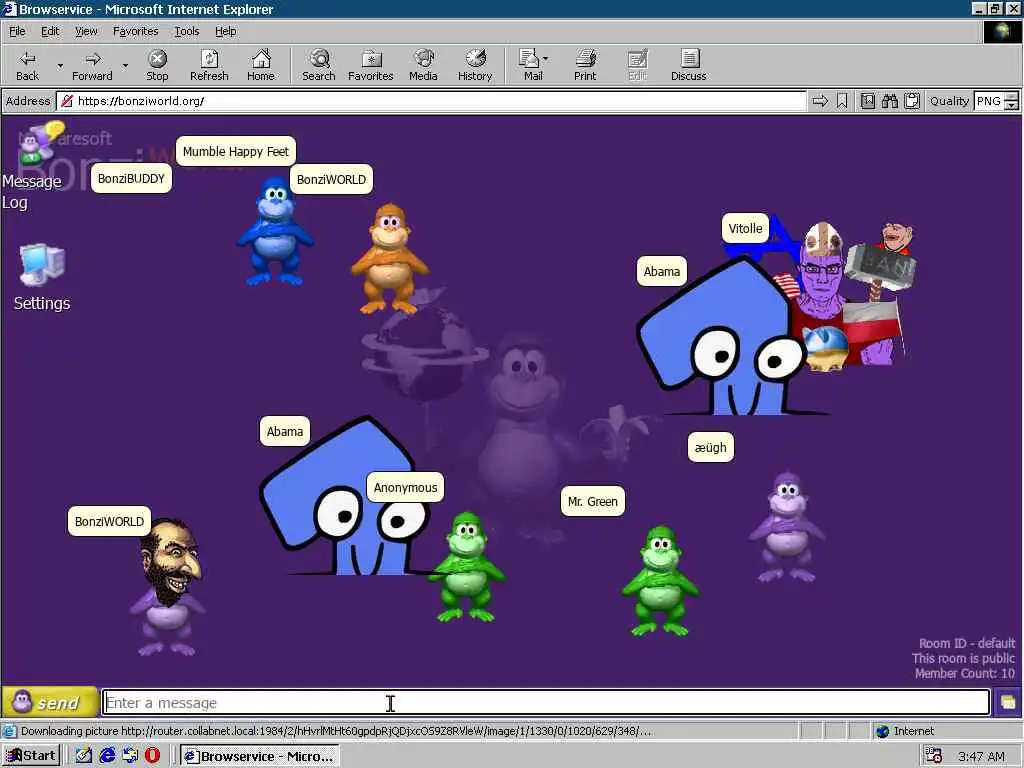This screenshot has width=1024, height=768.
Task: Click the Mr. Green name tag
Action: pos(592,502)
